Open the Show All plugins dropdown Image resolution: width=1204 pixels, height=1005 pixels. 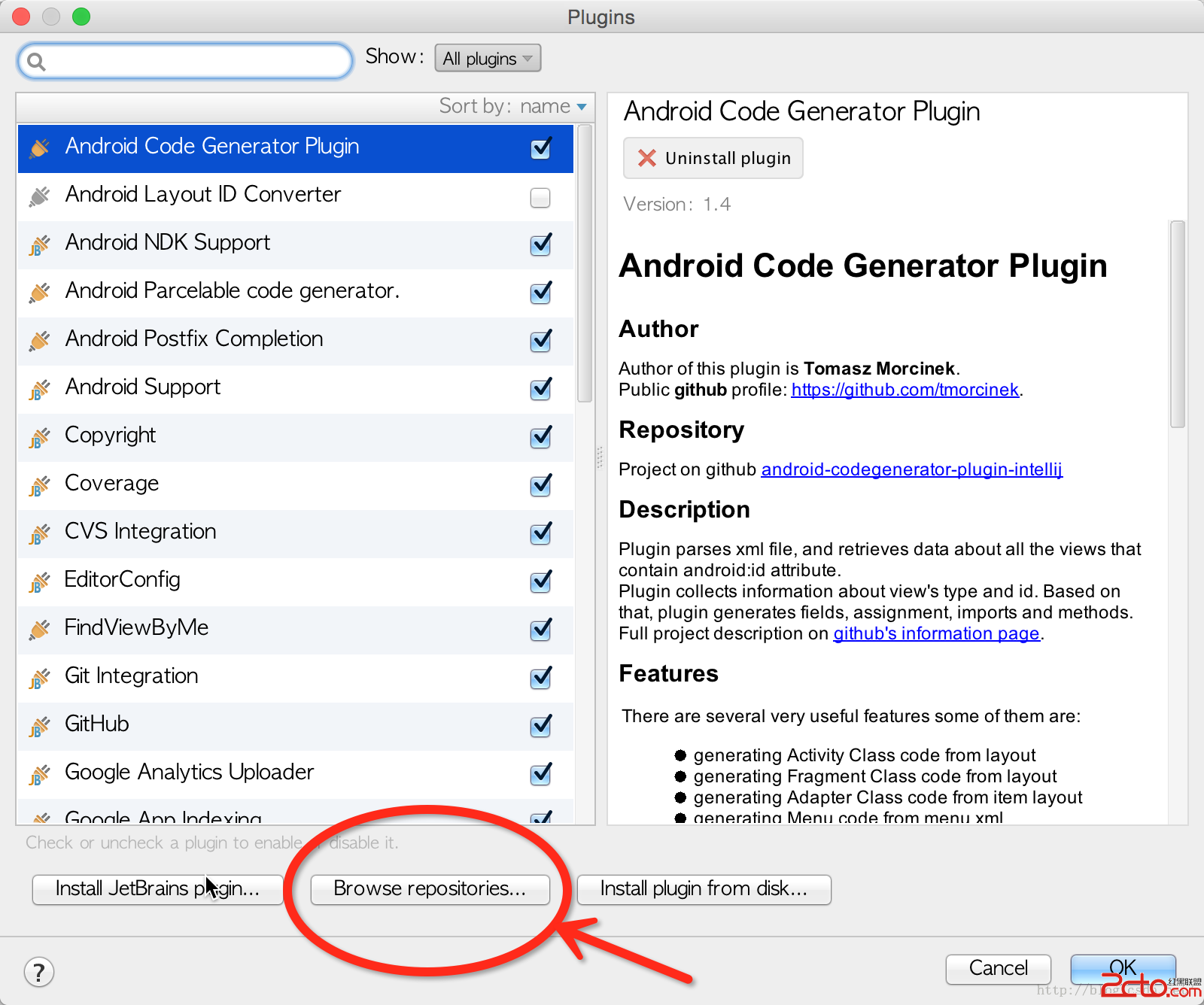[x=488, y=59]
